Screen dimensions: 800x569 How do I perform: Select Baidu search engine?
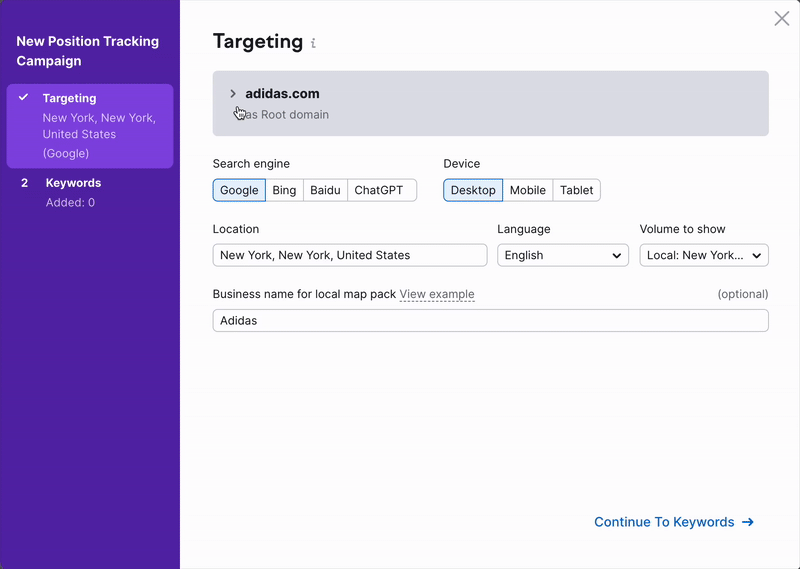coord(325,190)
